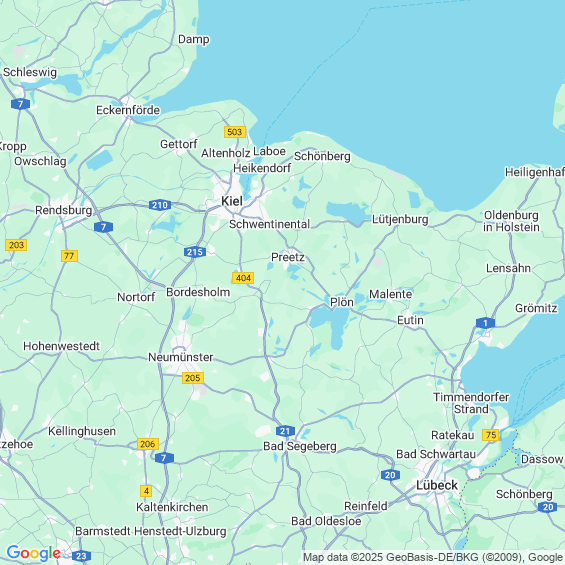
Task: Click the Eckernförde town label
Action: coord(128,110)
